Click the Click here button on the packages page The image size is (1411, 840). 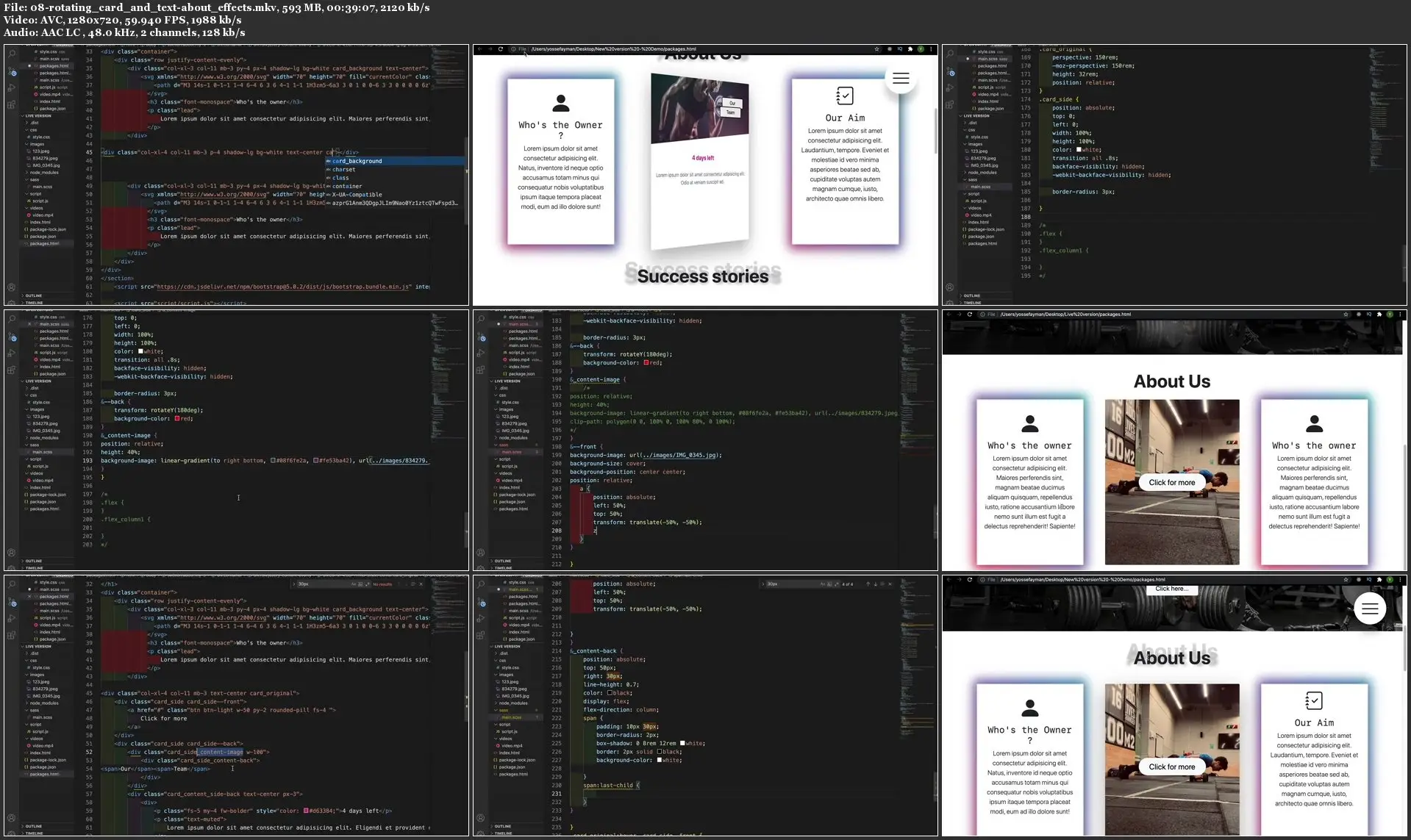coord(1173,589)
